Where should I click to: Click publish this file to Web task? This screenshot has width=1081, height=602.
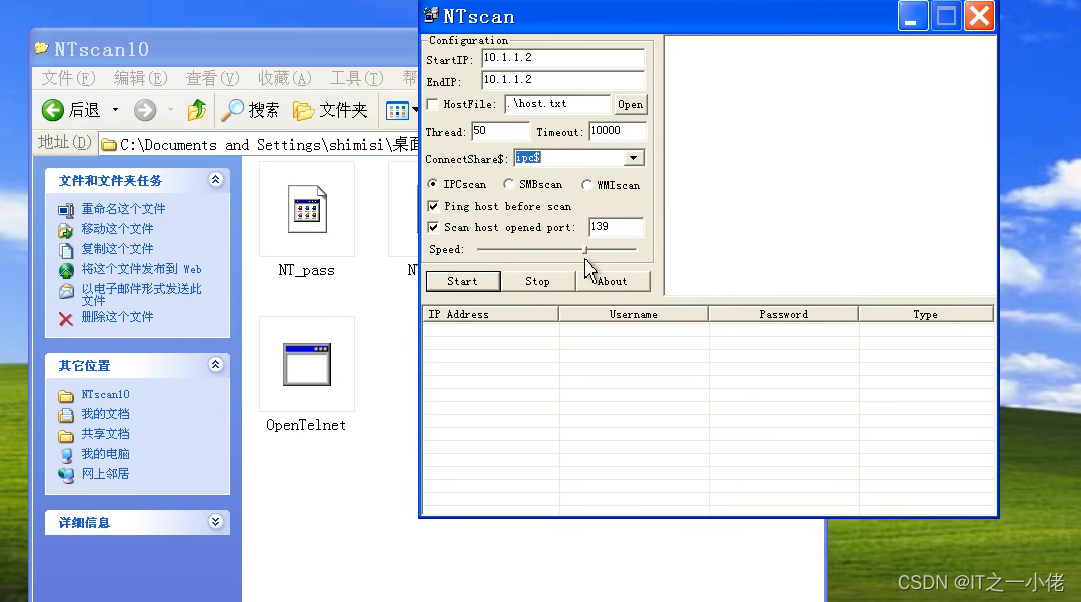coord(141,269)
